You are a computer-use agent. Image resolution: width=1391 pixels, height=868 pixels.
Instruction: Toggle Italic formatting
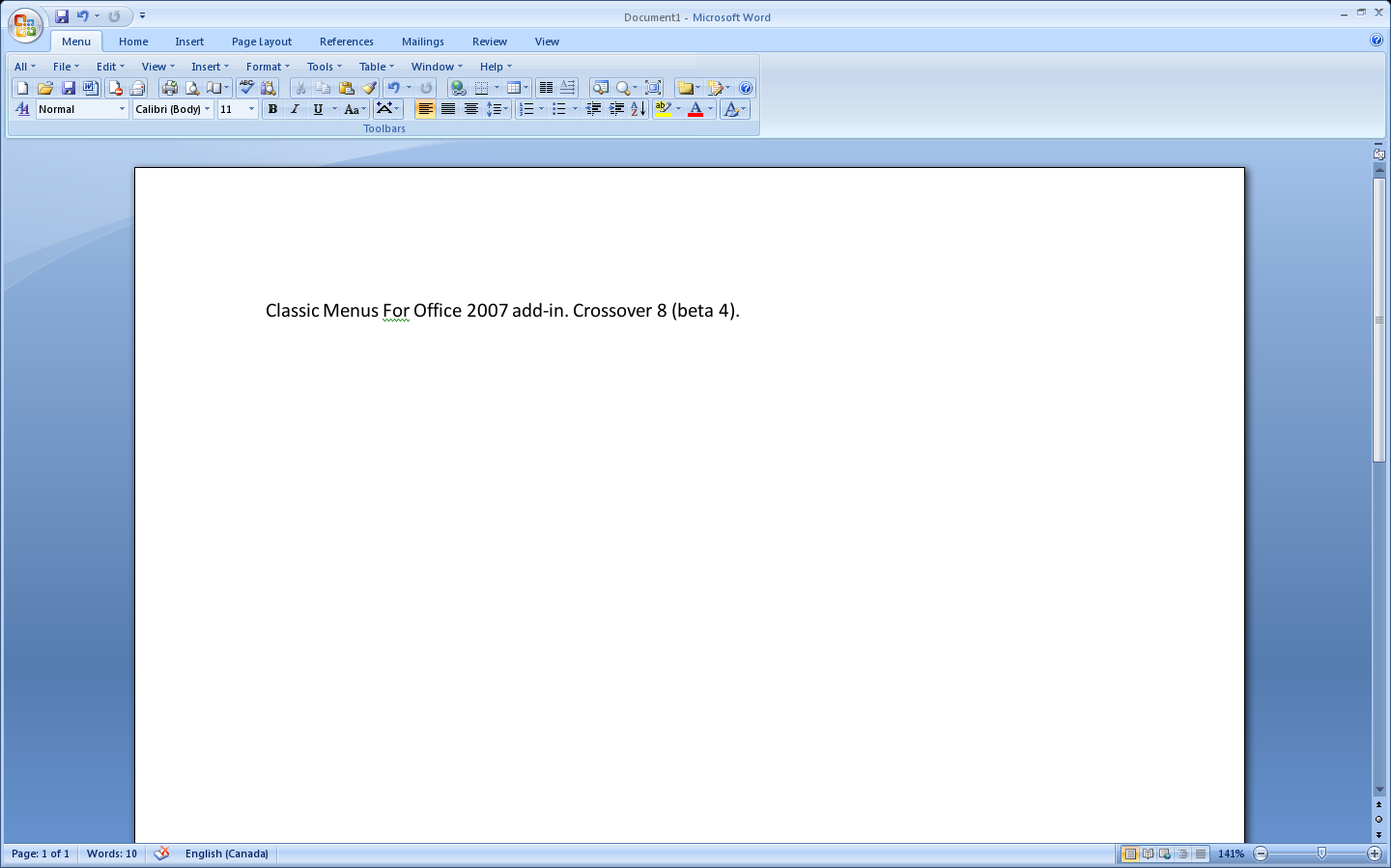click(295, 109)
